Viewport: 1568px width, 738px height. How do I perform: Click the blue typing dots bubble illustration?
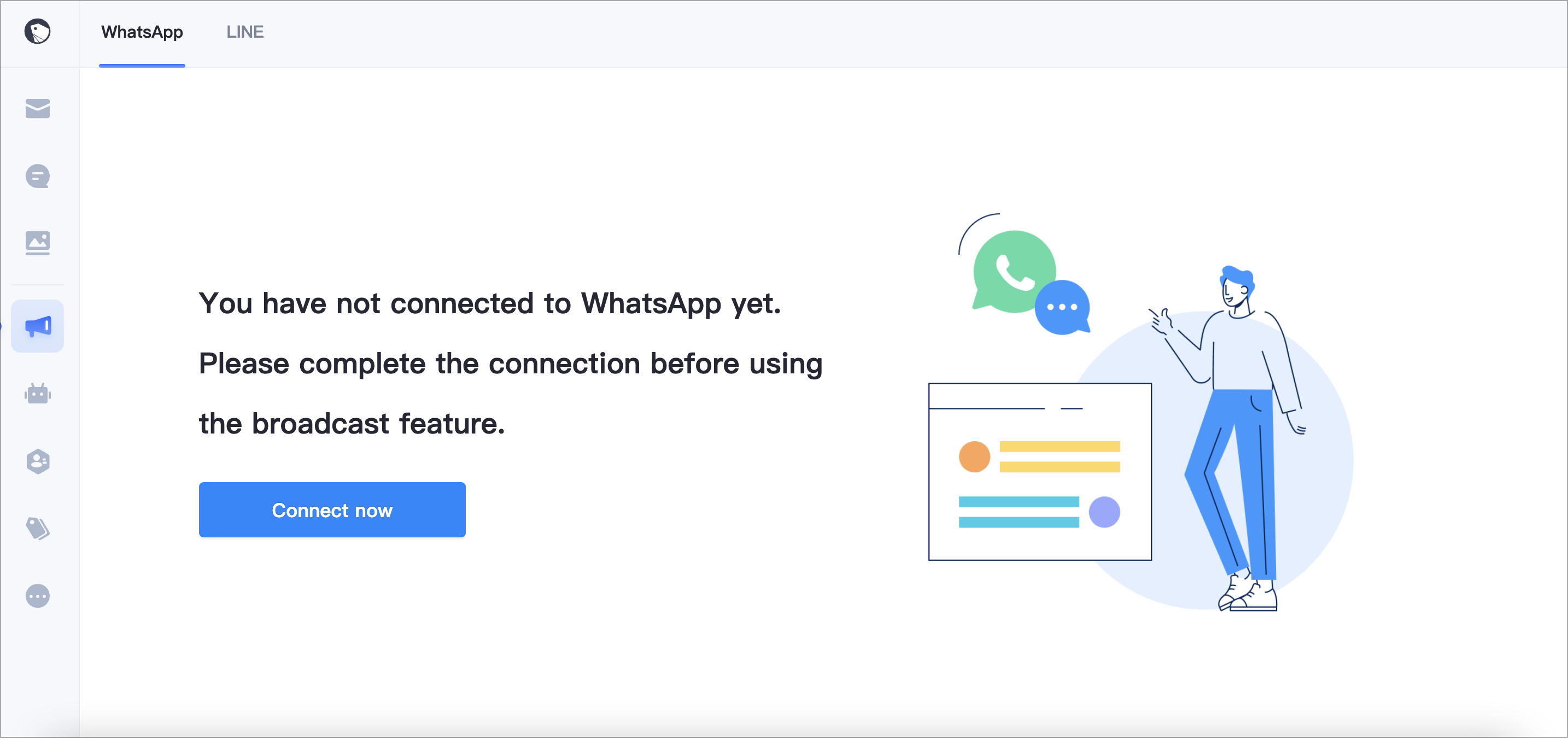click(1063, 307)
